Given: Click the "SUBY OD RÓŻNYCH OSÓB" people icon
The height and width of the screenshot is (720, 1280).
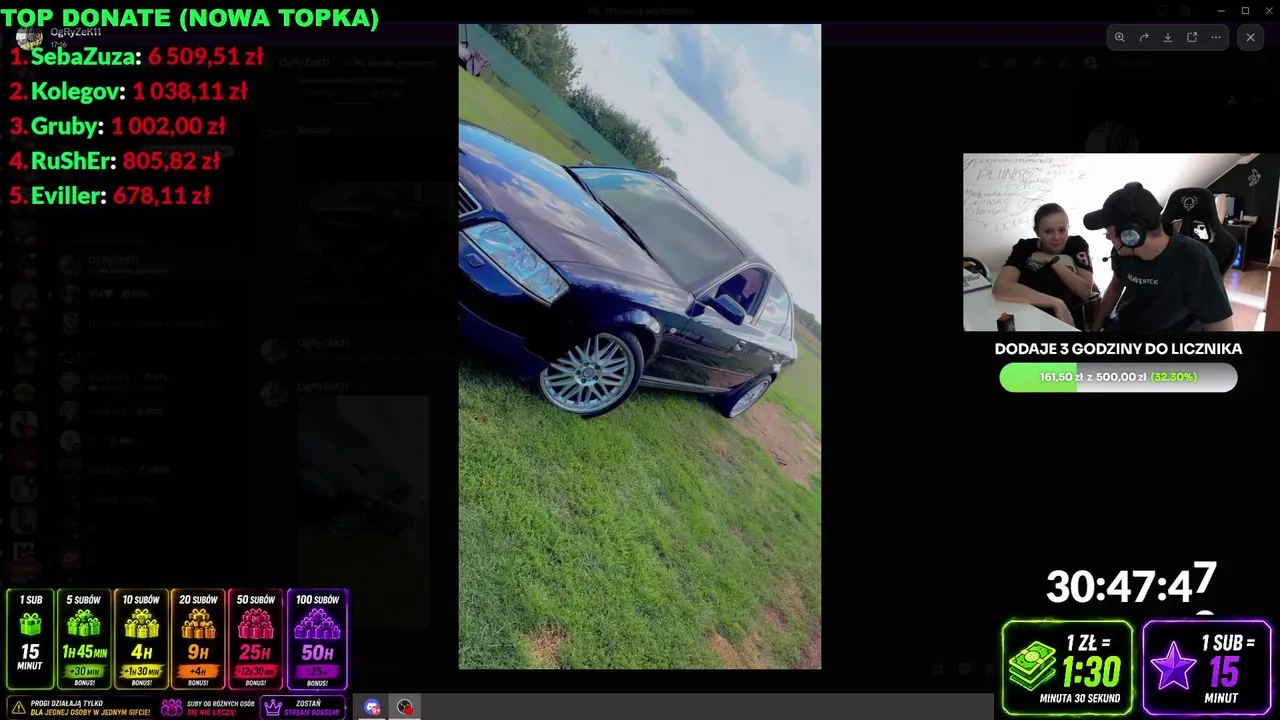Looking at the screenshot, I should [172, 707].
